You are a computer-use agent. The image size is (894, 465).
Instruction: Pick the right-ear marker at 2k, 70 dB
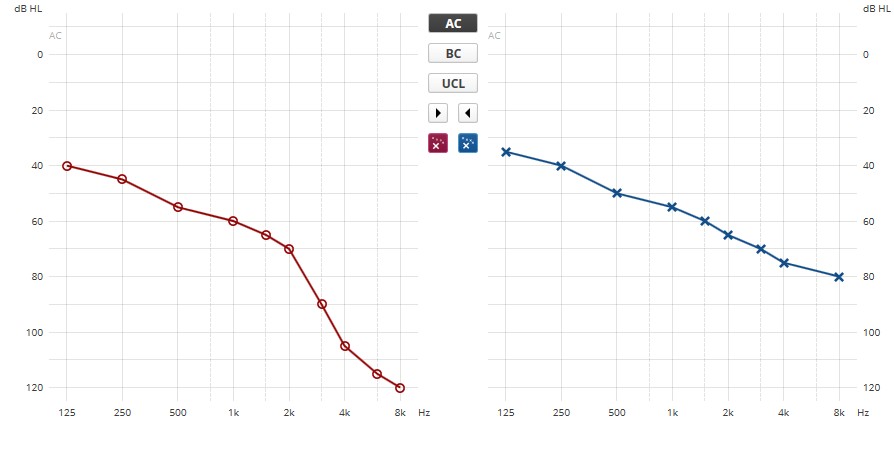pyautogui.click(x=289, y=249)
